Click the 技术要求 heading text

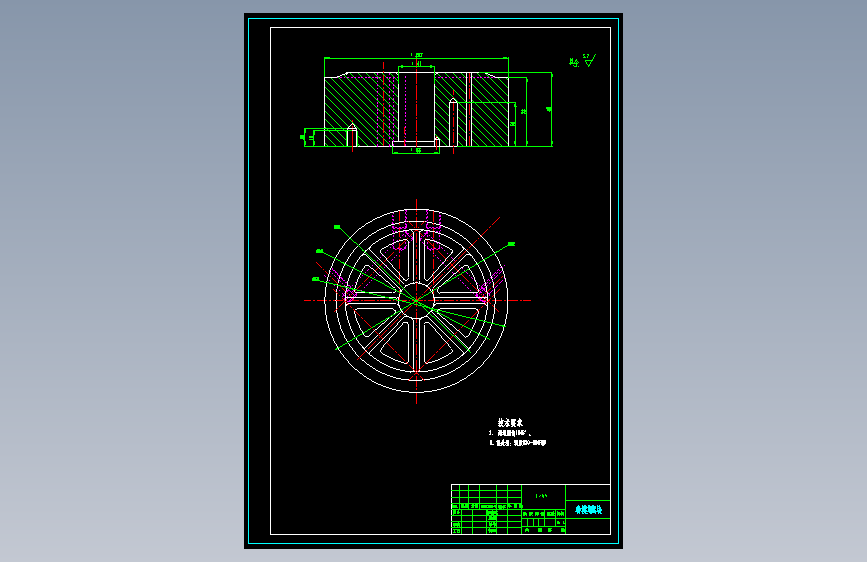click(510, 423)
